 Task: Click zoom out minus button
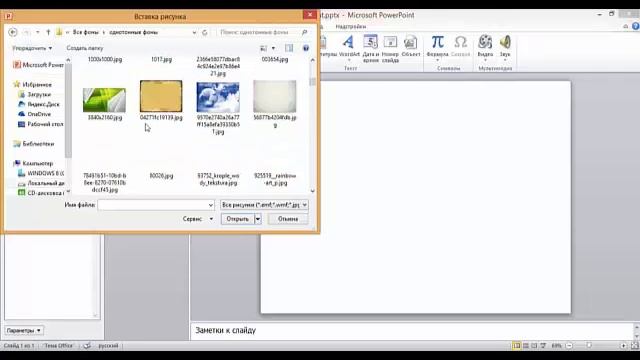click(x=569, y=346)
